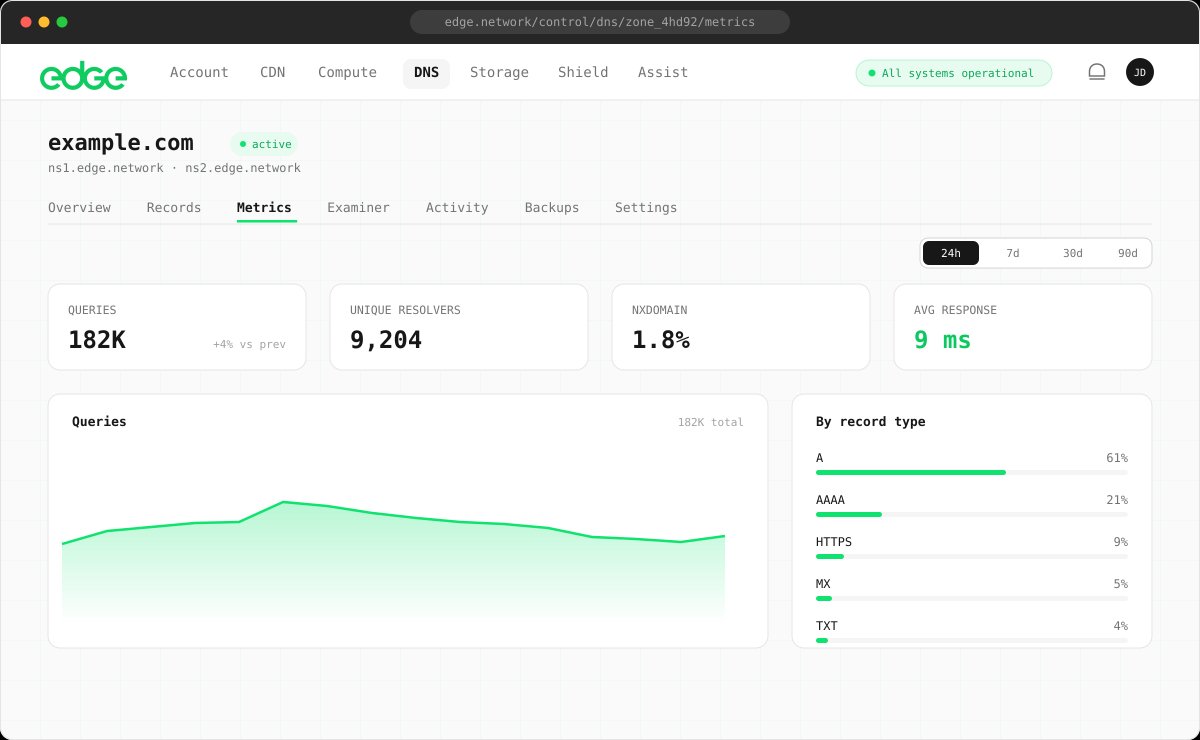
Task: Minimize window with the yellow button
Action: click(44, 22)
